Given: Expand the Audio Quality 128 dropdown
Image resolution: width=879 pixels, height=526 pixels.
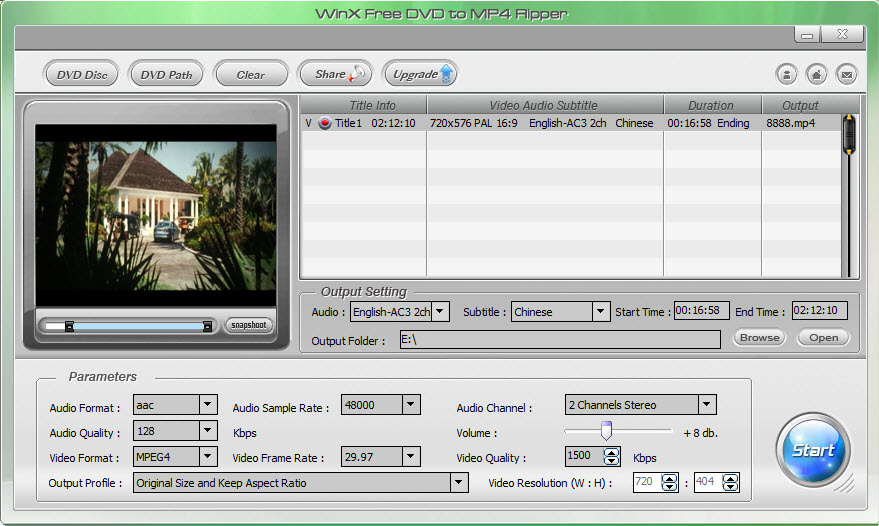Looking at the screenshot, I should tap(208, 431).
